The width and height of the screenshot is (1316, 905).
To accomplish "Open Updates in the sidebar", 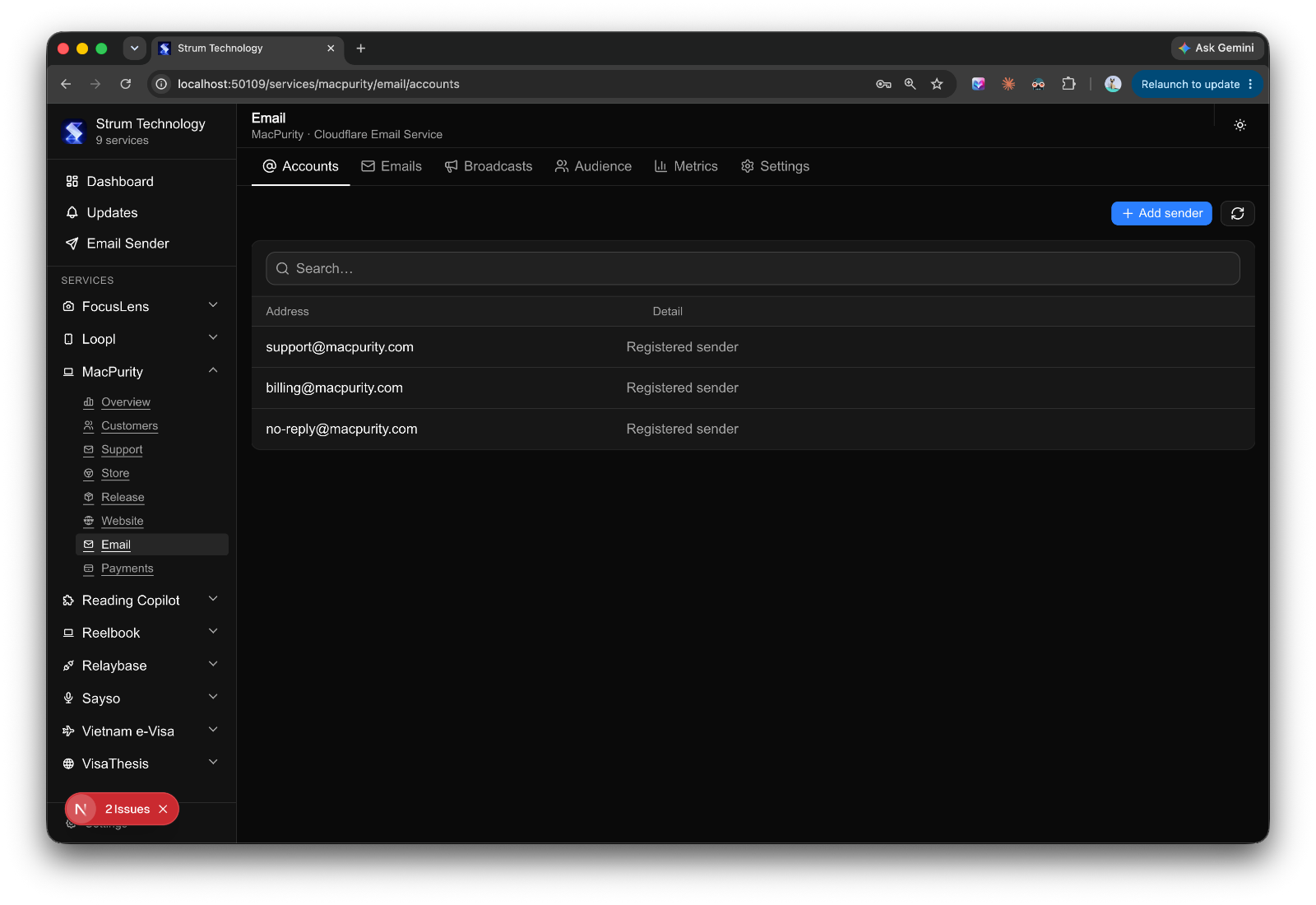I will [112, 212].
